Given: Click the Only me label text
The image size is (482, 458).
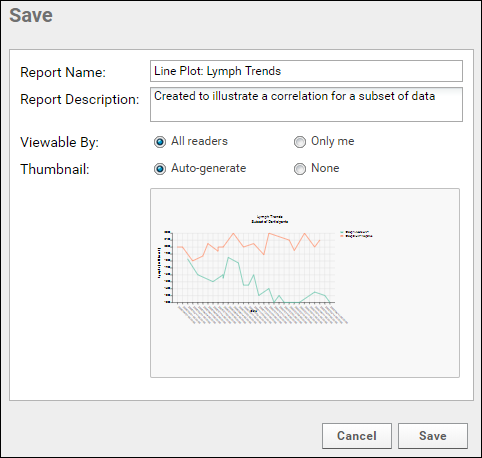Looking at the screenshot, I should point(333,141).
